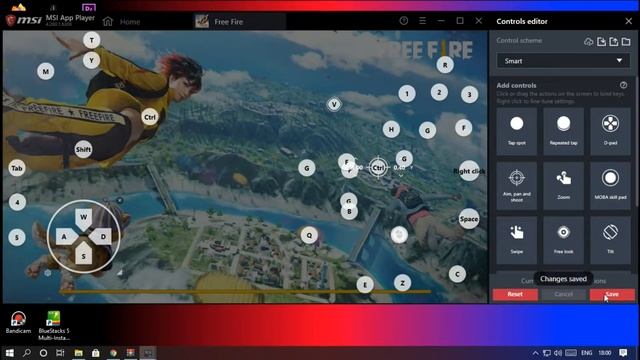Click the Cancel button
This screenshot has height=360, width=640.
(564, 294)
